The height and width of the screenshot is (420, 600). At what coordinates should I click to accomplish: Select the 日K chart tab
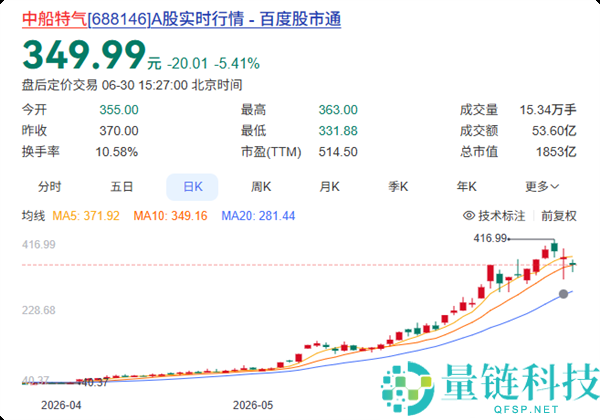point(192,187)
